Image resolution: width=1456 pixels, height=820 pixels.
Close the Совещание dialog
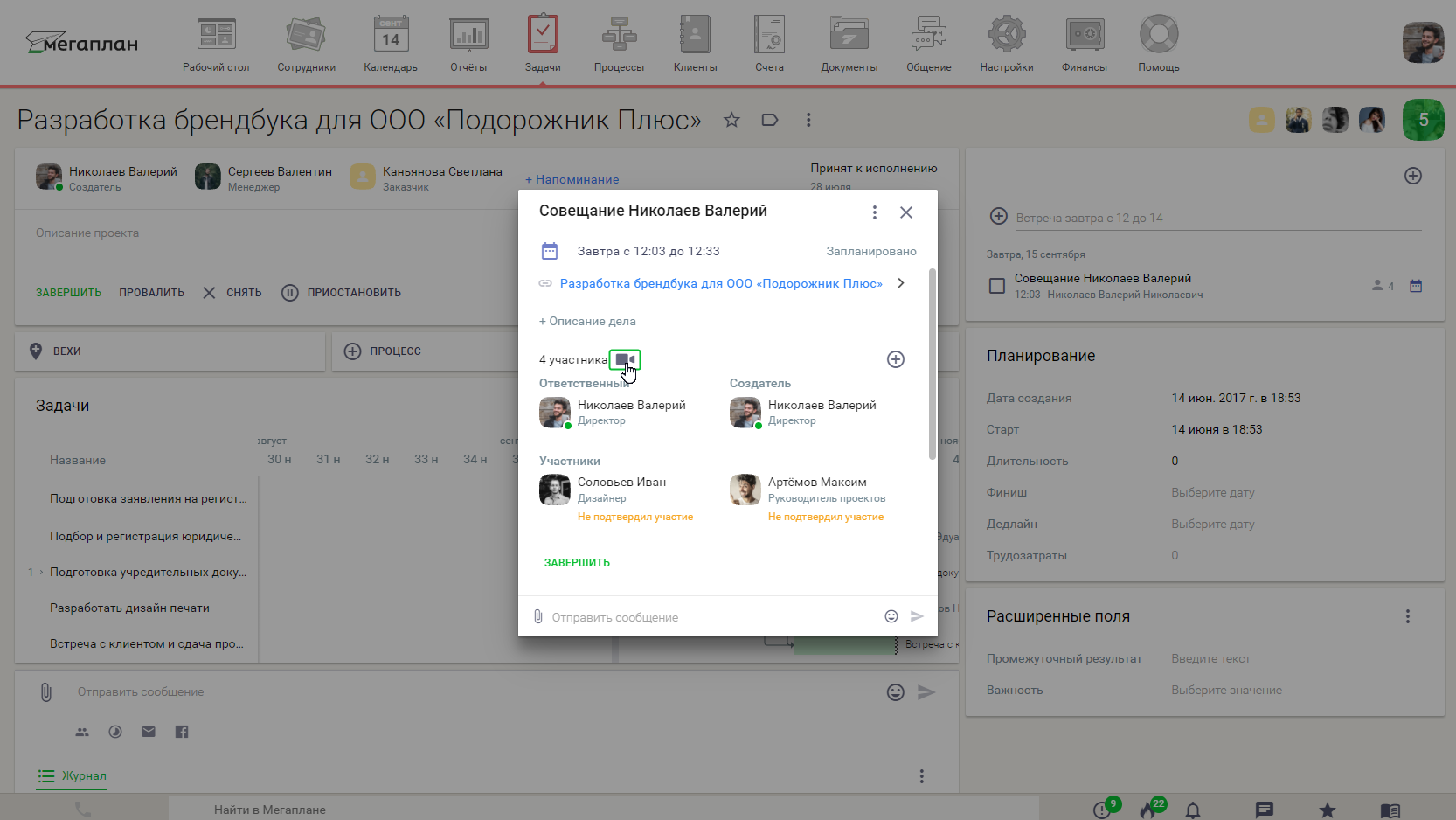(x=906, y=212)
